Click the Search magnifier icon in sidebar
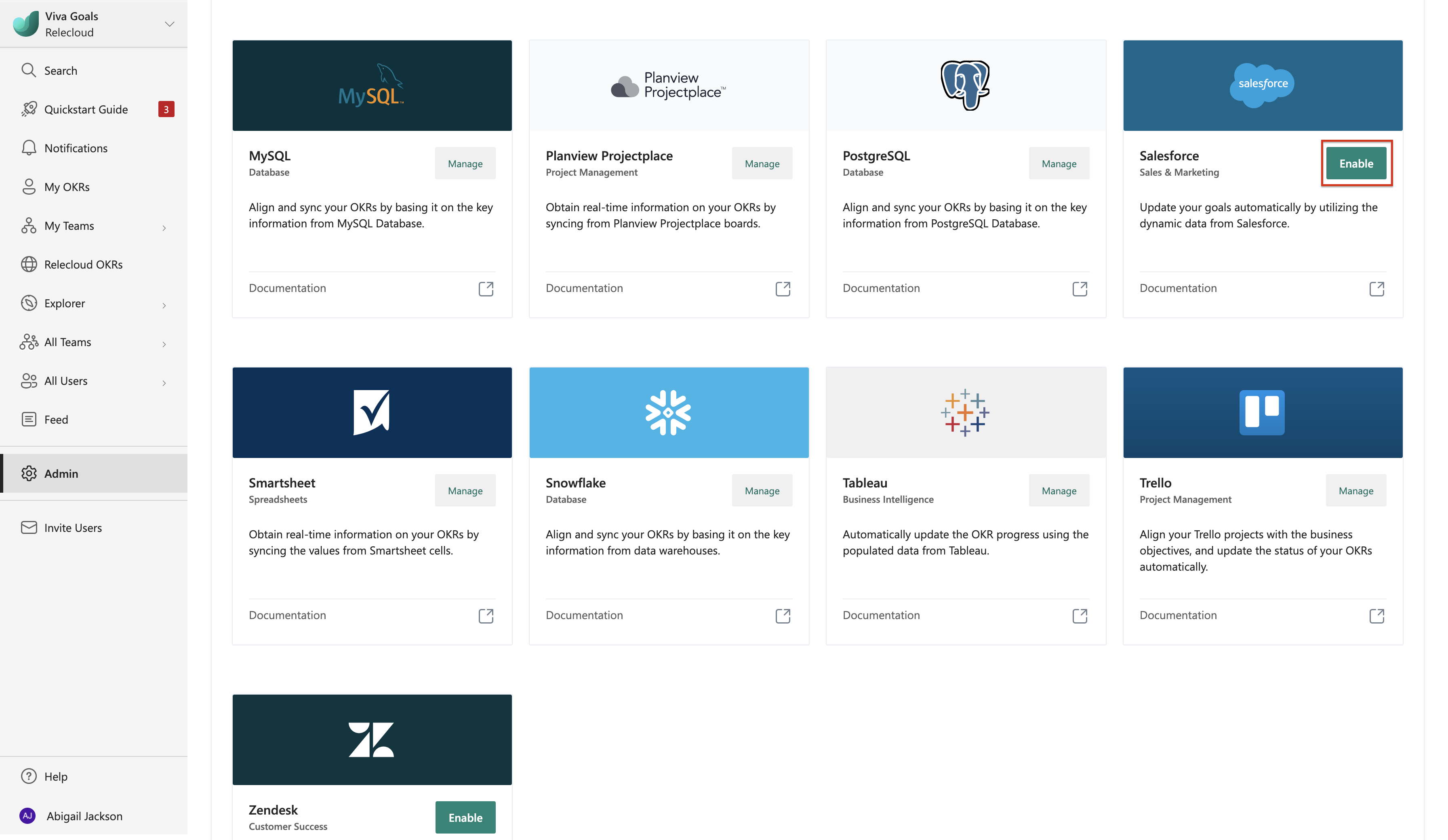Screen dimensions: 1448x840 pos(29,70)
